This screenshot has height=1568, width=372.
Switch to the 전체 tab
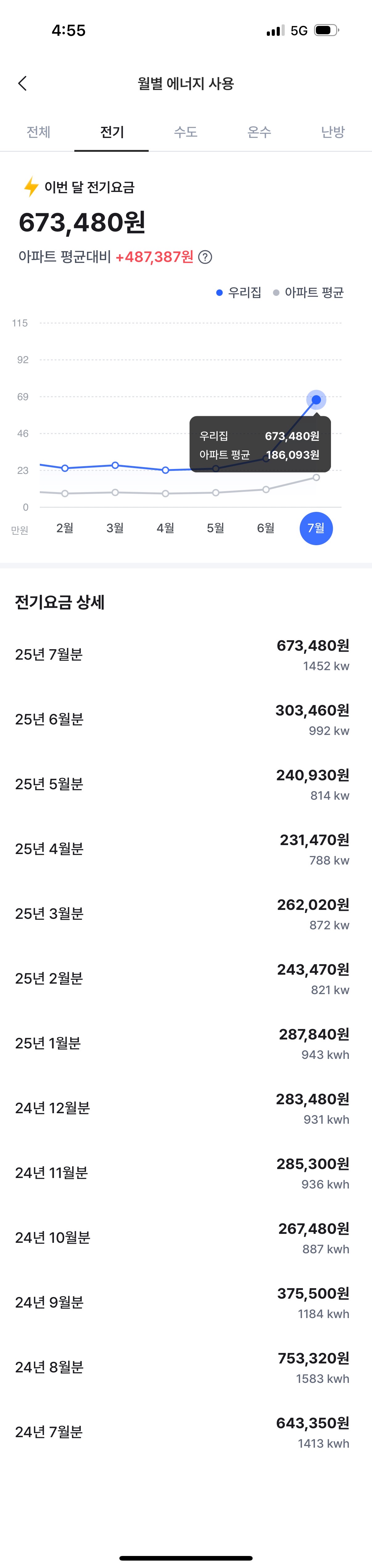point(38,132)
